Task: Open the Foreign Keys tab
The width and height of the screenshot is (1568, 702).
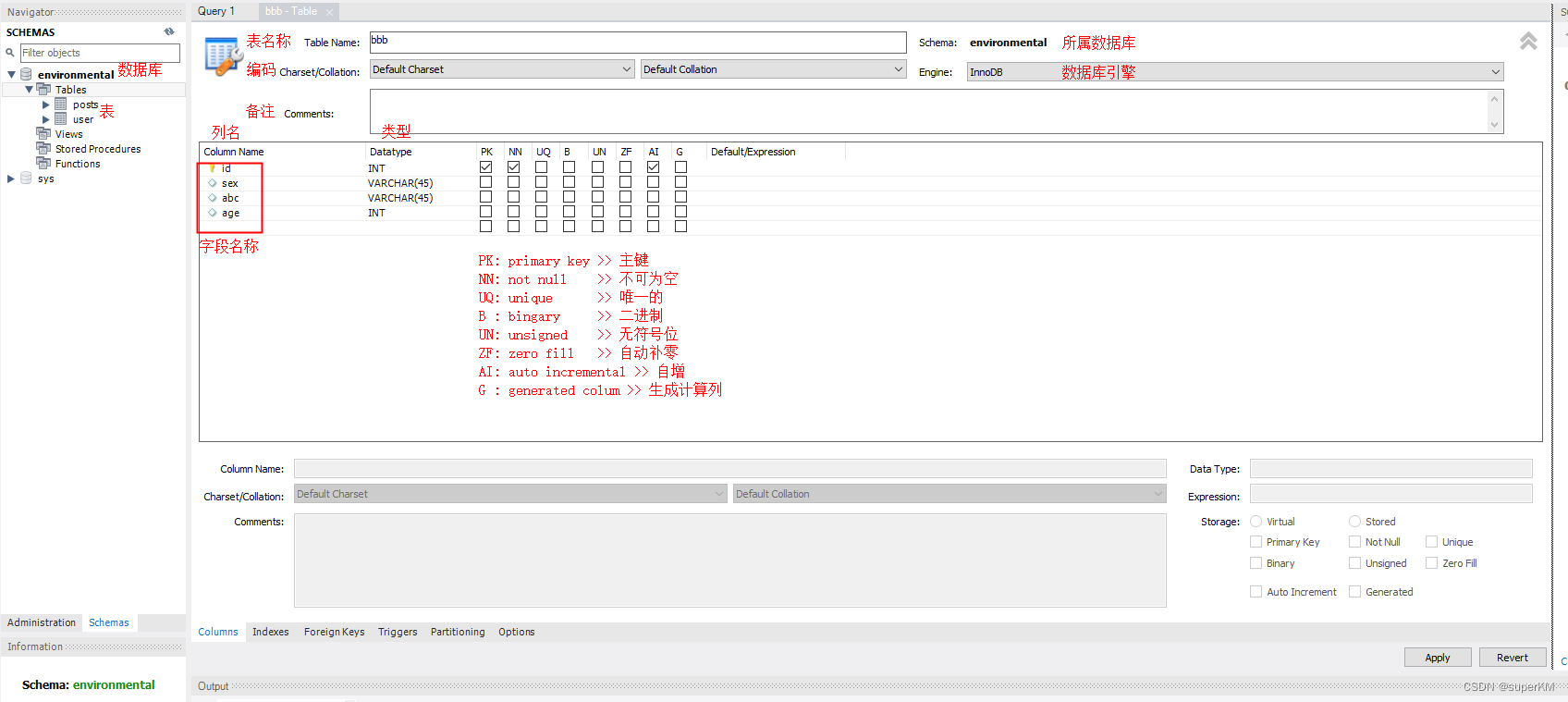Action: [334, 632]
